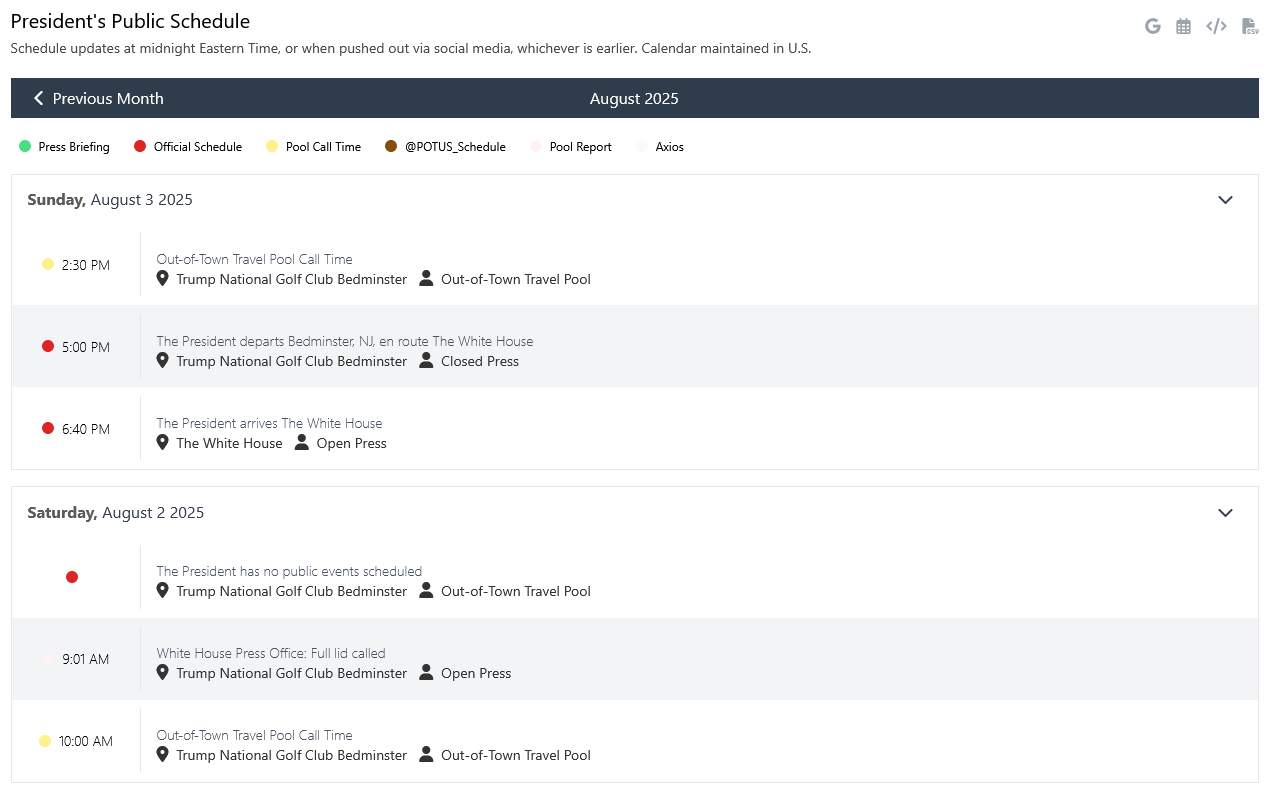Click the 9:01 AM event time
This screenshot has height=792, width=1266.
point(86,660)
